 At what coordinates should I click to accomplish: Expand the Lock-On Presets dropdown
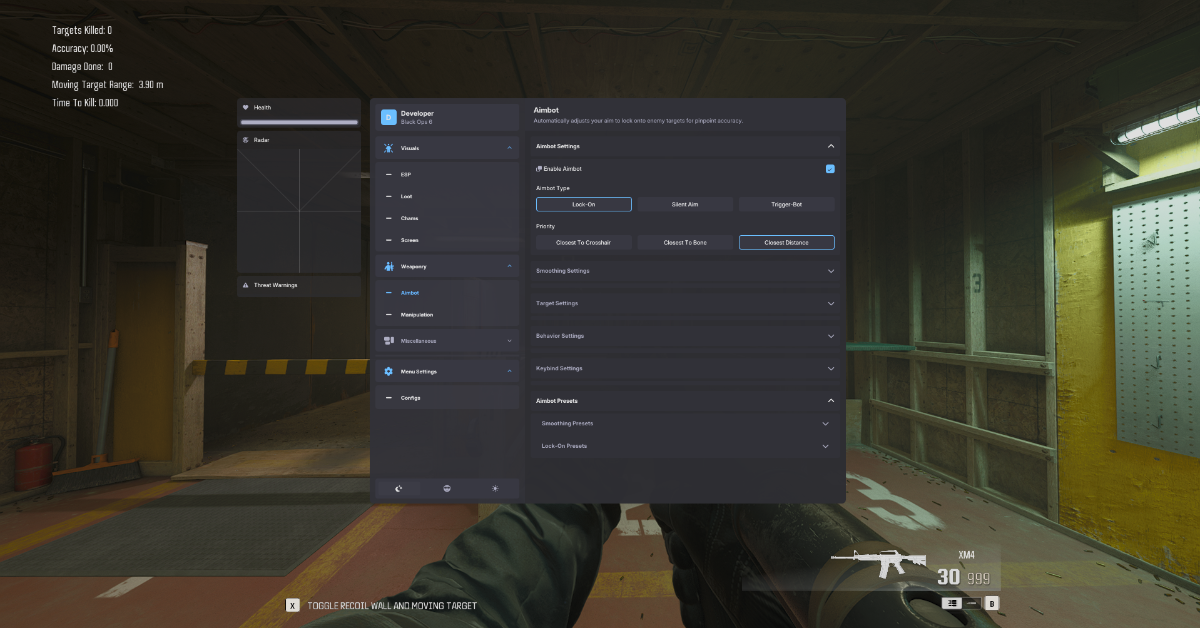coord(684,446)
